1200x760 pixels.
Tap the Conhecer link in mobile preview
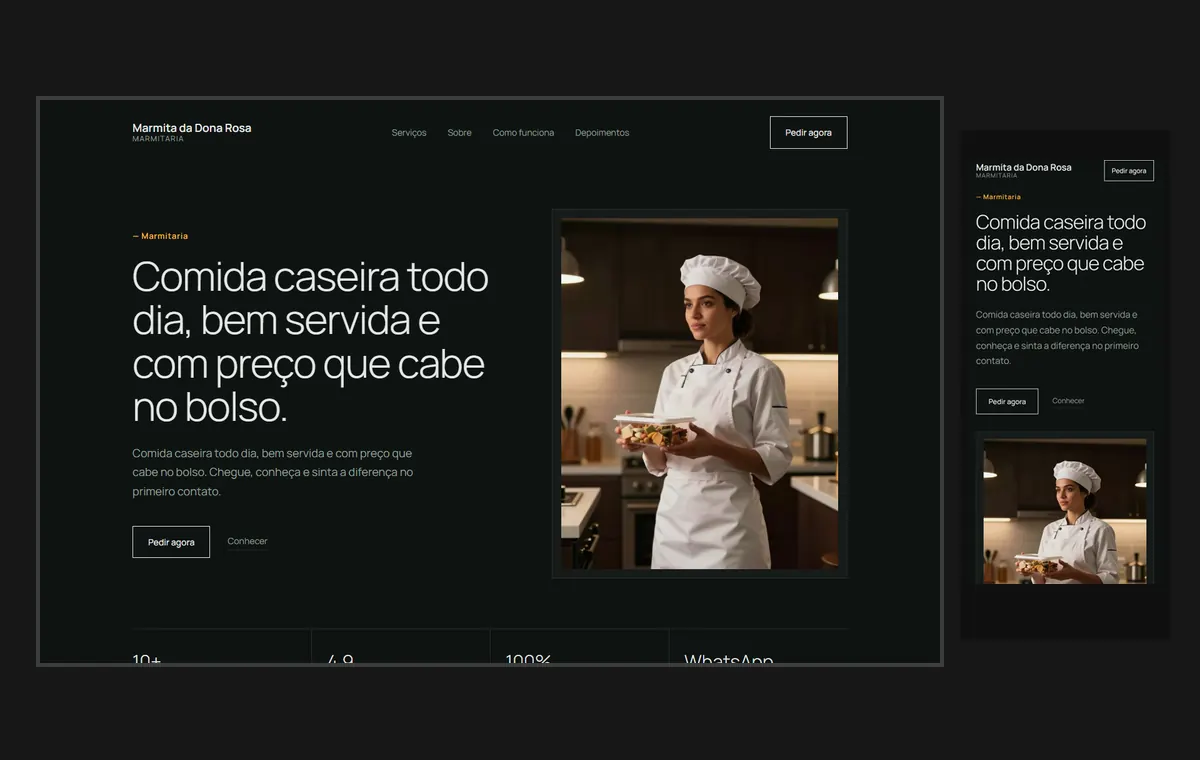(x=1068, y=401)
